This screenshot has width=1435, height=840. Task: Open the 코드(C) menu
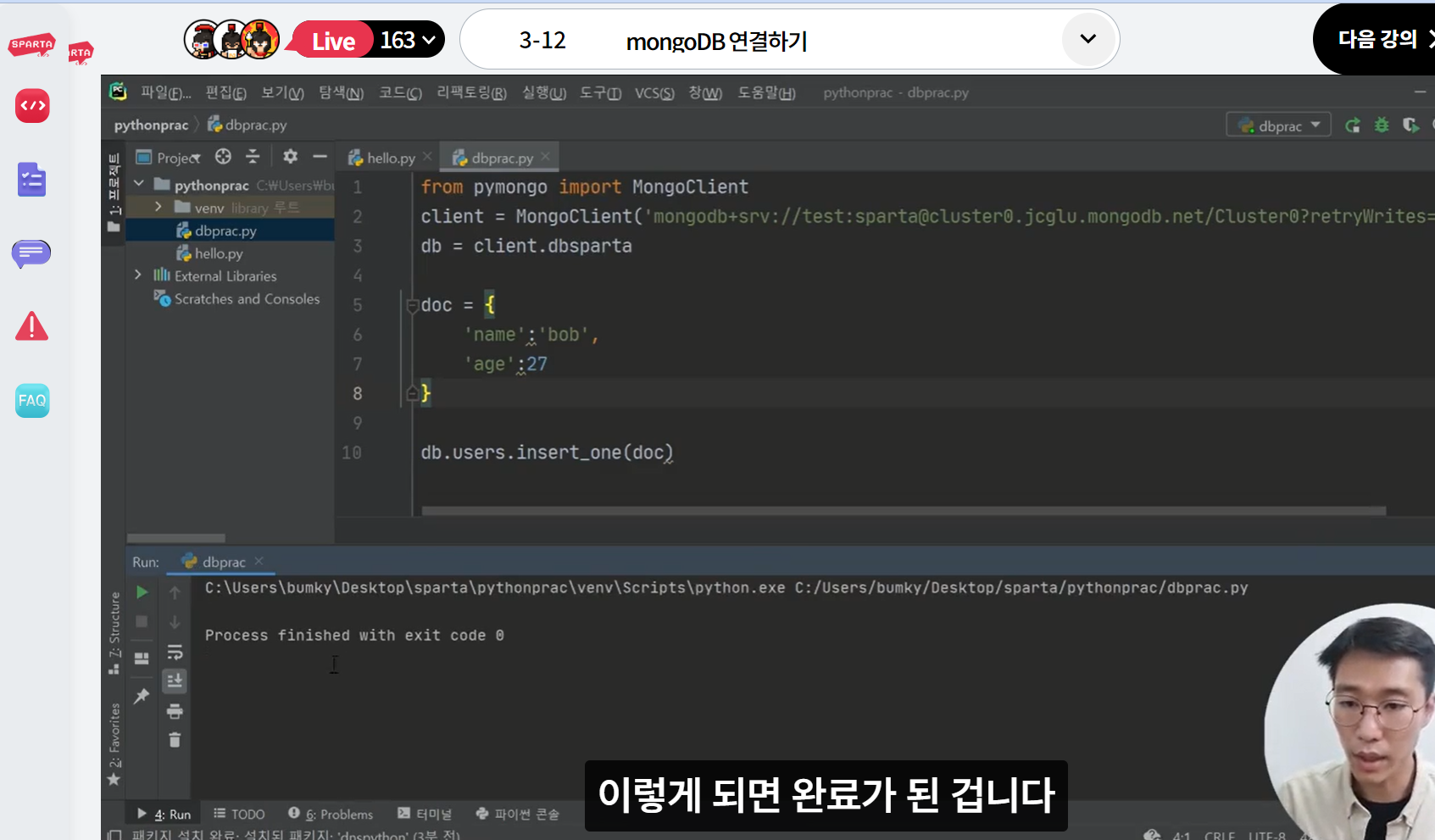400,92
